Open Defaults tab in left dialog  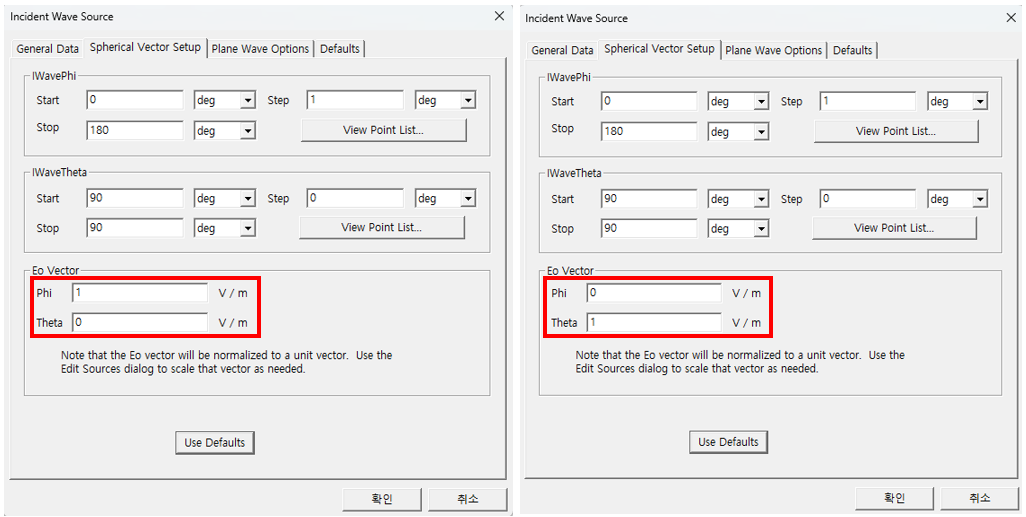[x=340, y=48]
